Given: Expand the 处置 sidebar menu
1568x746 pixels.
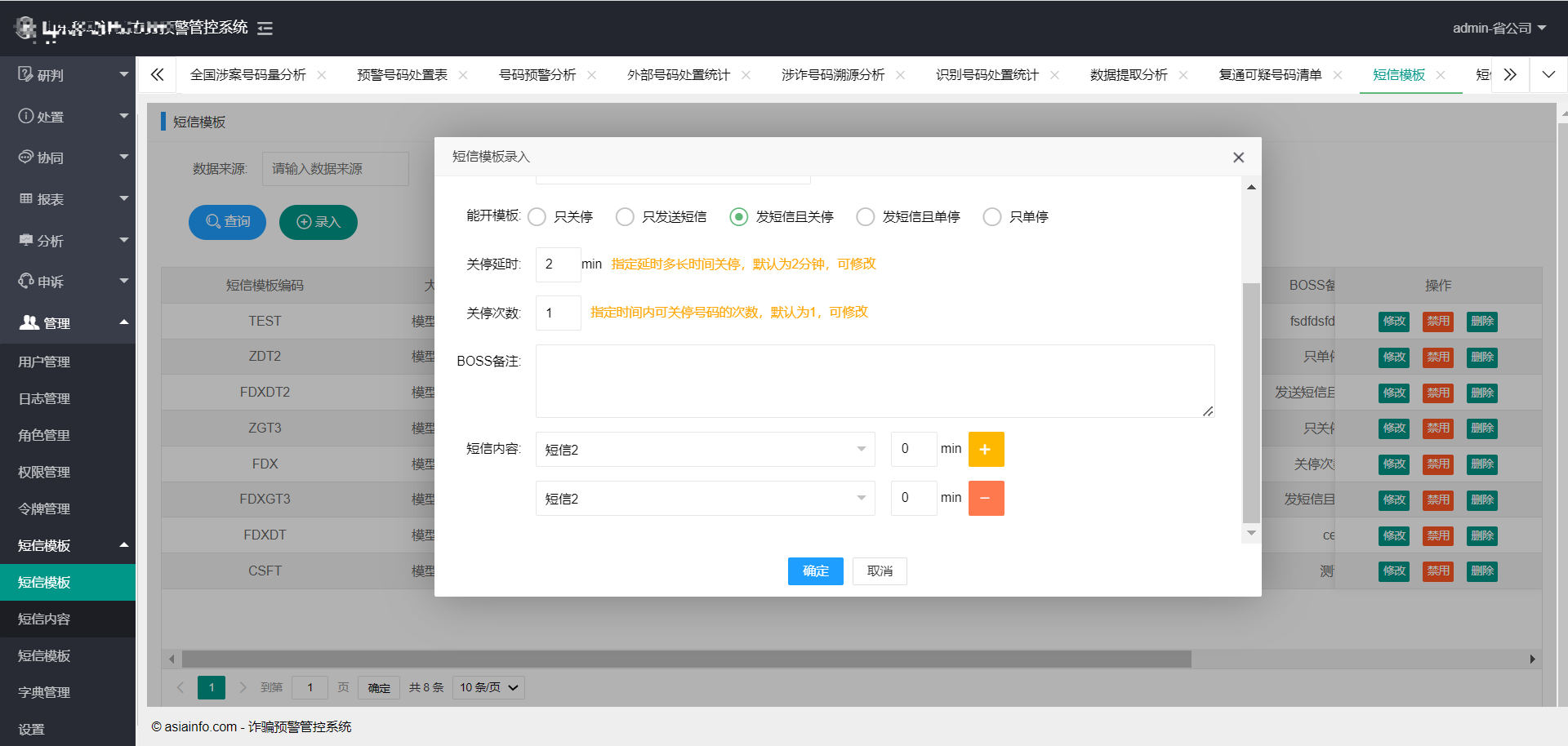Looking at the screenshot, I should 68,117.
